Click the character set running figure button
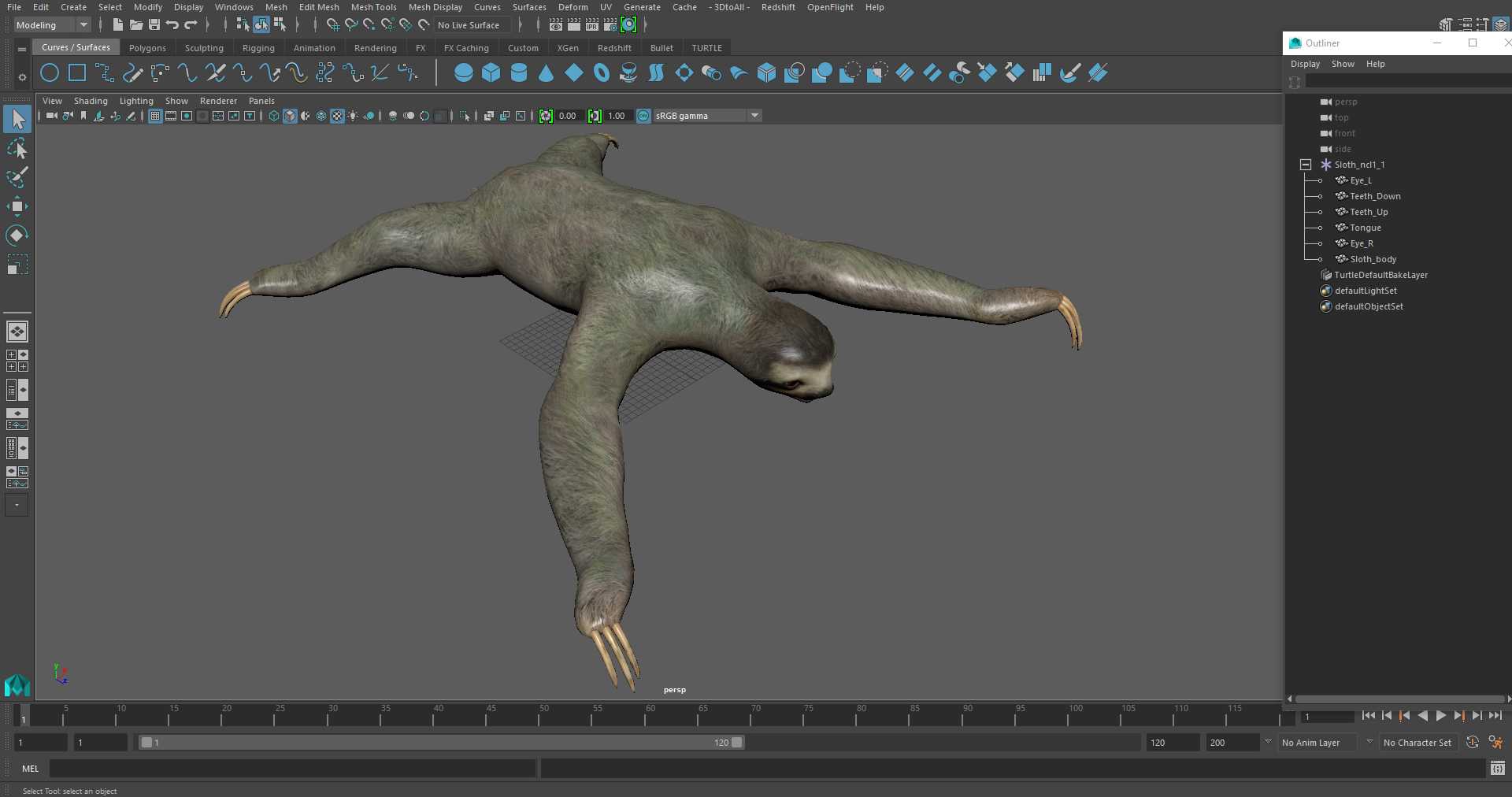1512x797 pixels. 1495,743
